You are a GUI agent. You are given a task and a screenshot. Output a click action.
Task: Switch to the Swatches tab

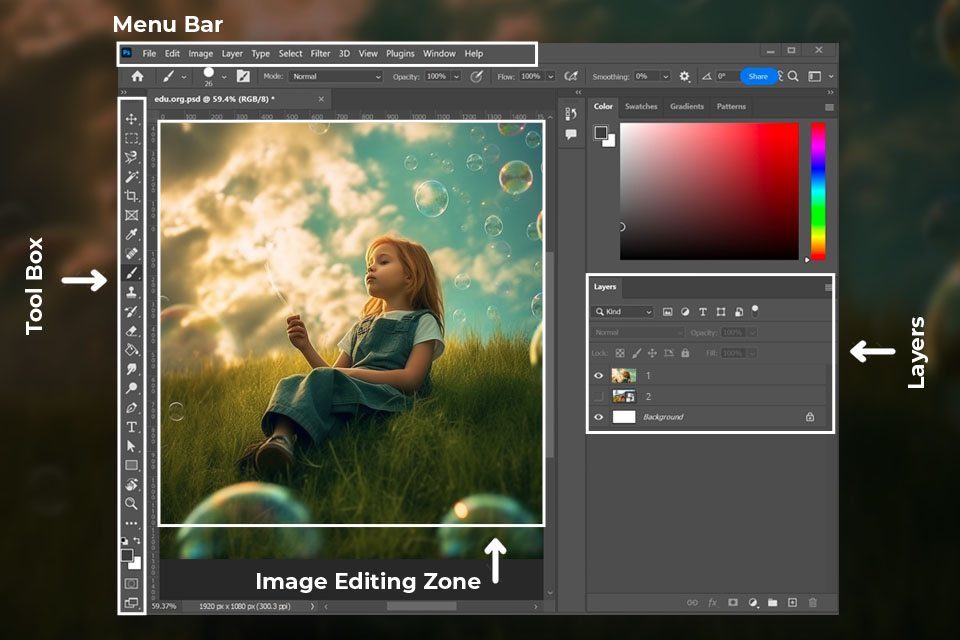(641, 107)
